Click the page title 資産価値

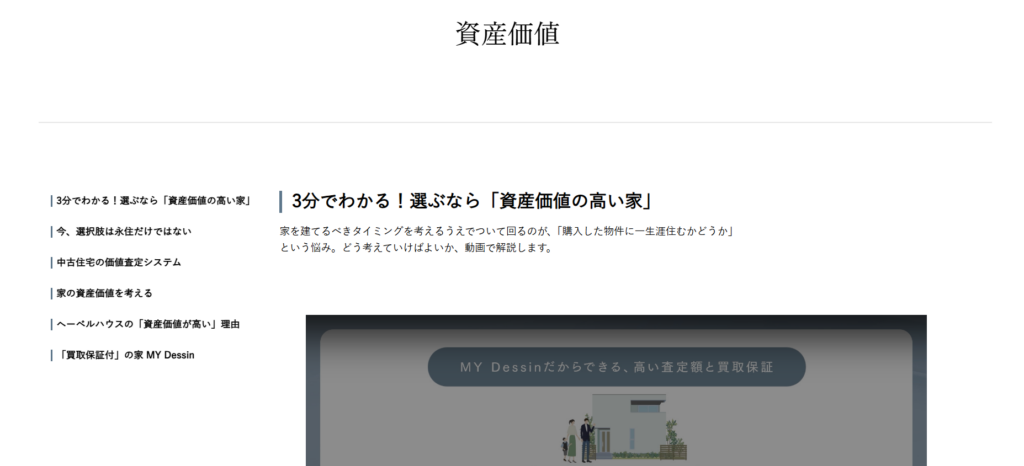click(507, 34)
